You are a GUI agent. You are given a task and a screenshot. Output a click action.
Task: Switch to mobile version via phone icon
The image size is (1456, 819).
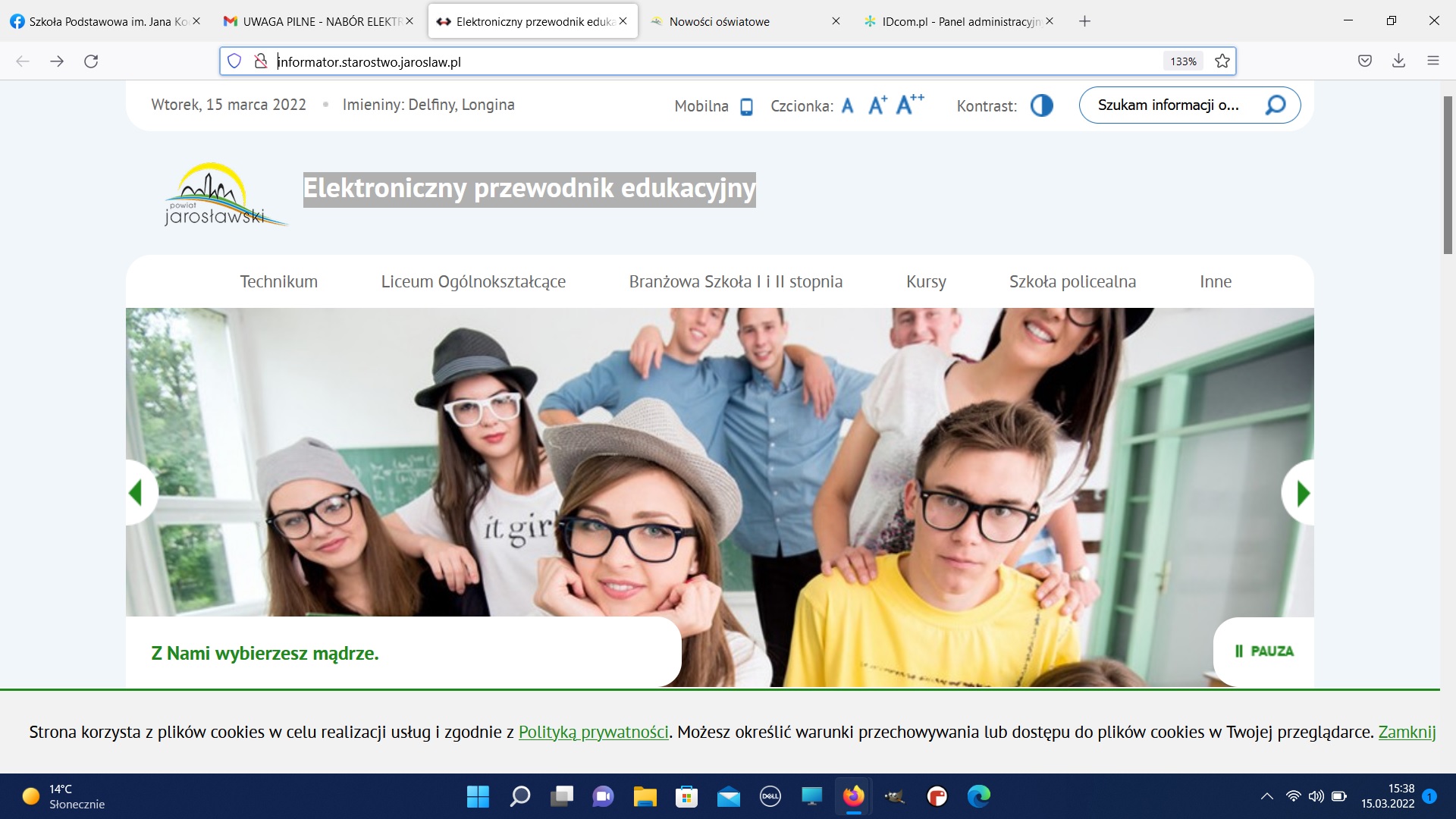pos(746,107)
